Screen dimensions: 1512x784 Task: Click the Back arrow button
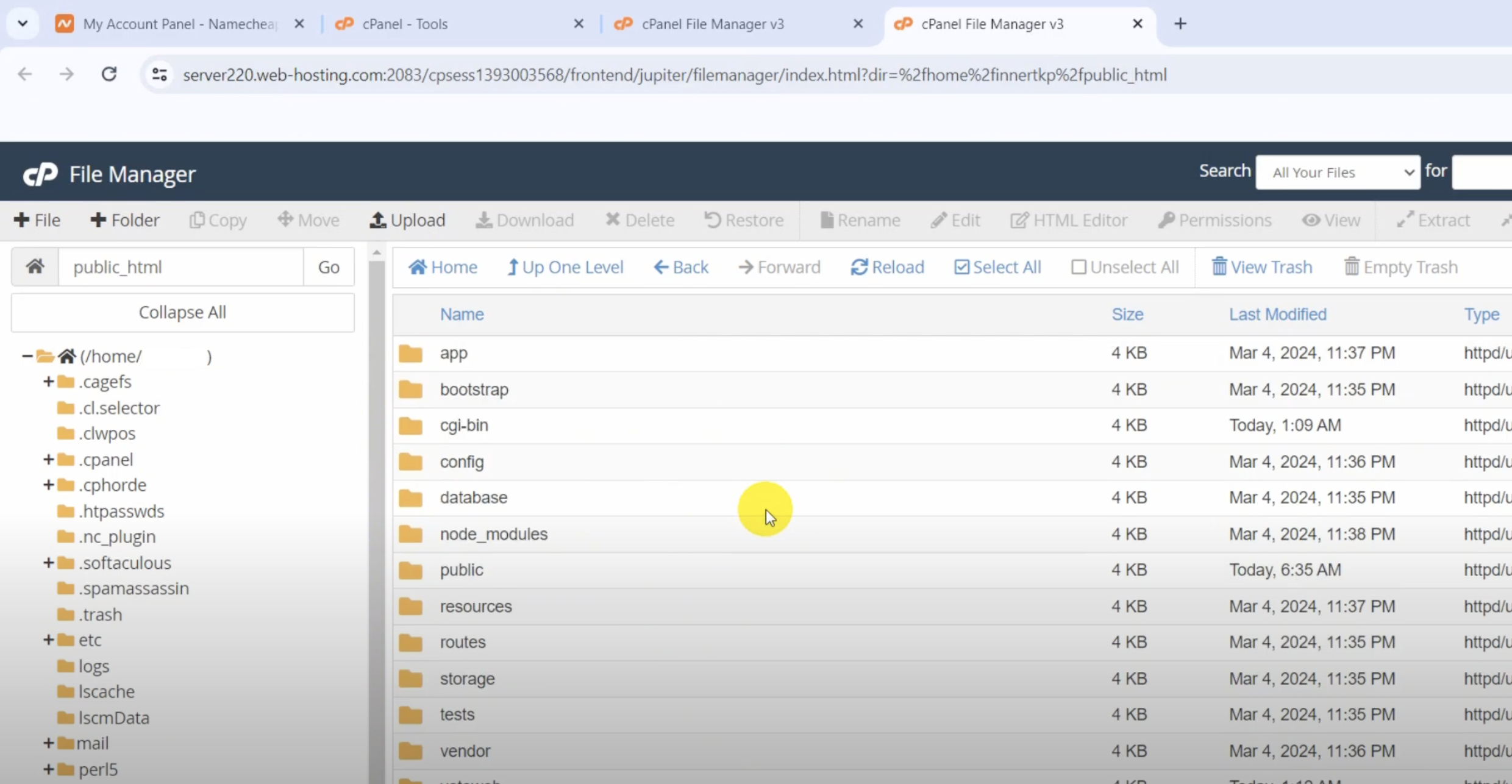pos(681,267)
